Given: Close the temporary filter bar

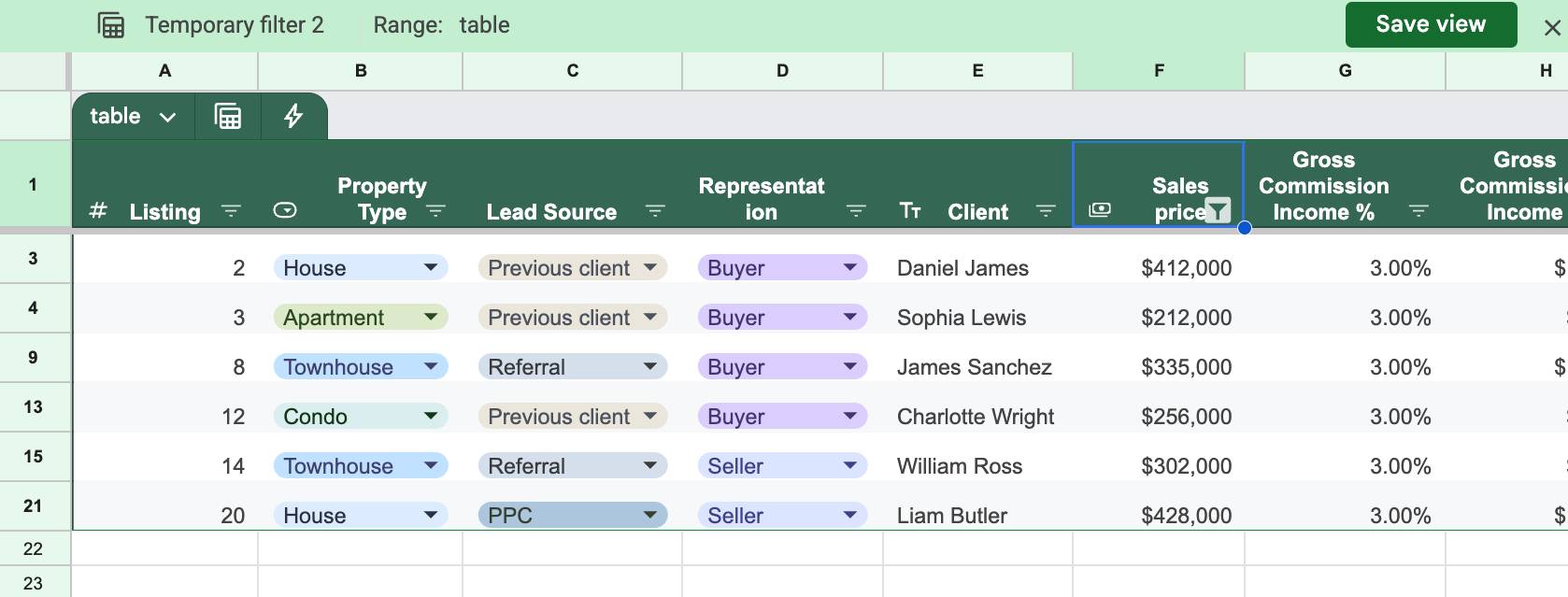Looking at the screenshot, I should [x=1551, y=28].
